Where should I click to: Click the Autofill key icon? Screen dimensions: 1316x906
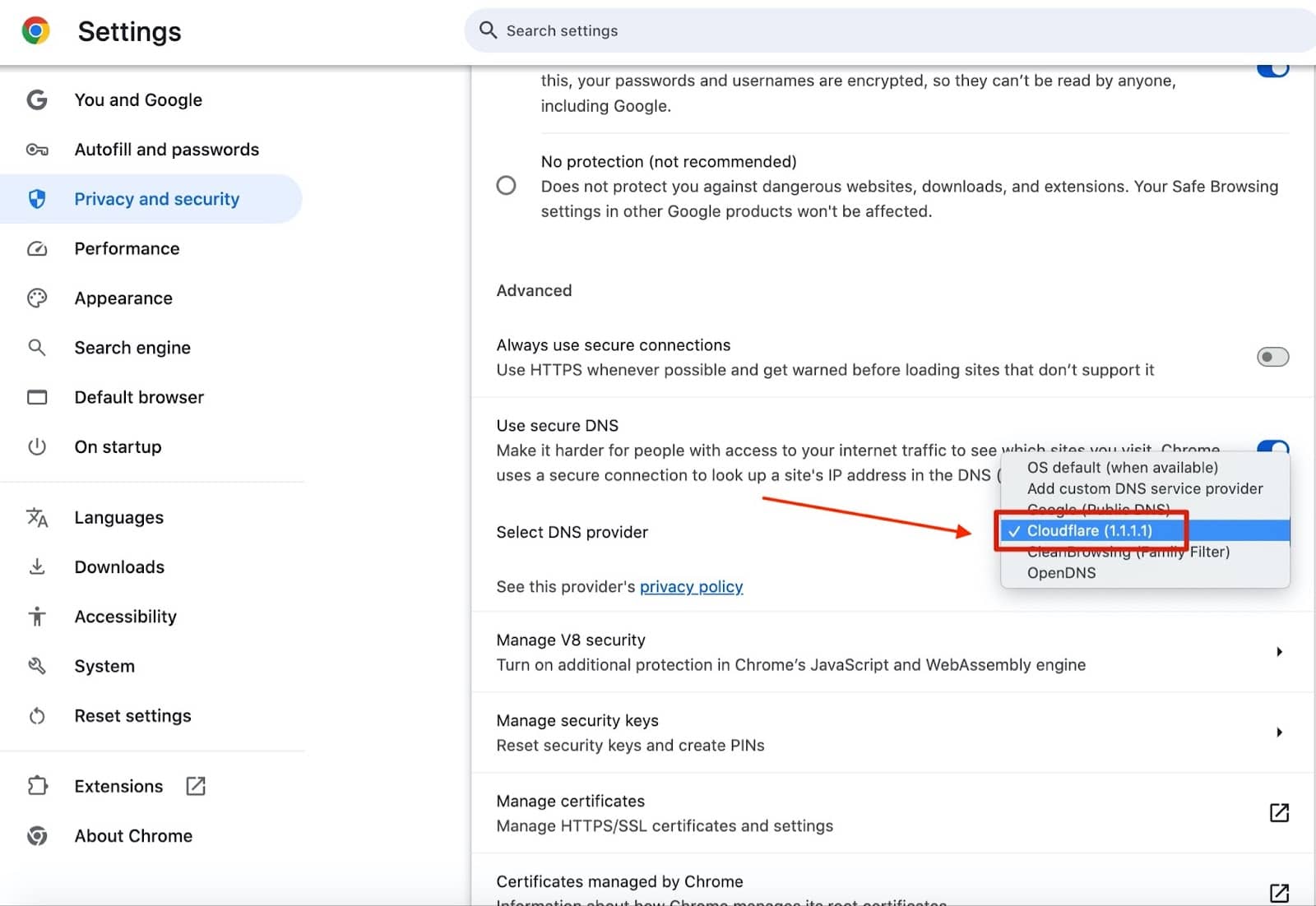point(37,150)
